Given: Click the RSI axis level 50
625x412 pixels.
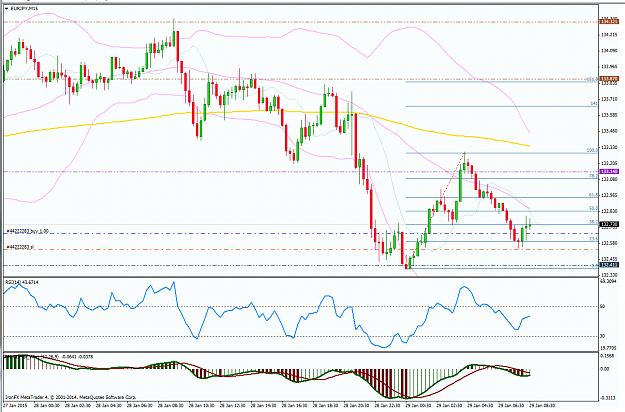Looking at the screenshot, I should pos(603,306).
